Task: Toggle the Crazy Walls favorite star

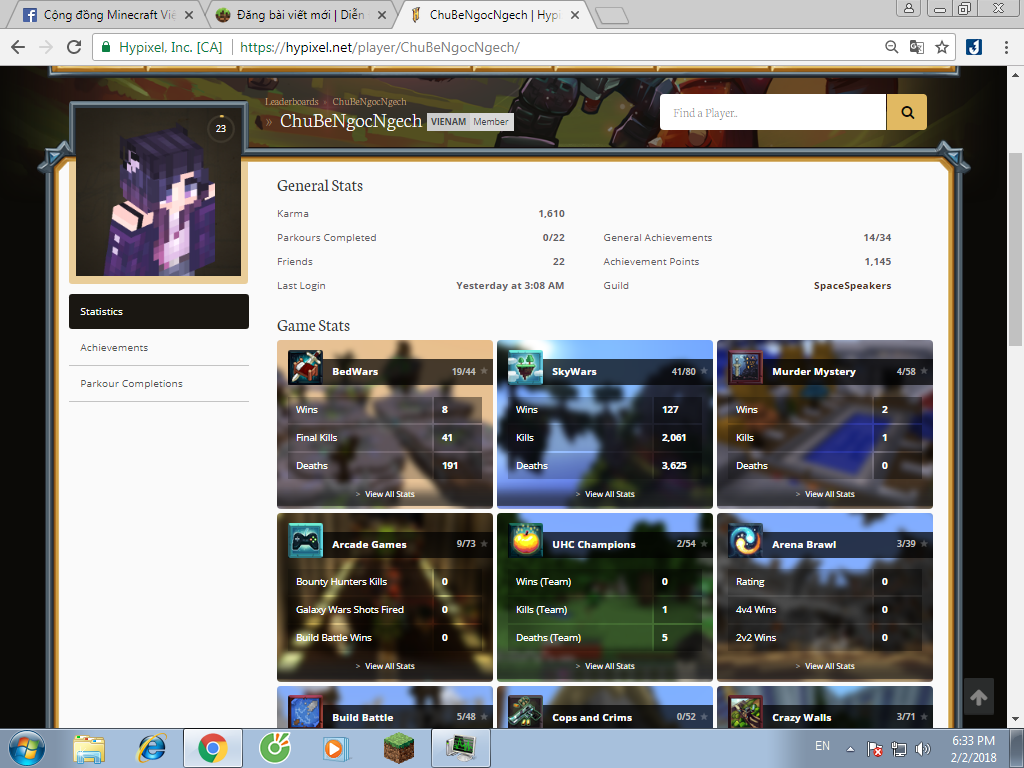Action: coord(924,716)
